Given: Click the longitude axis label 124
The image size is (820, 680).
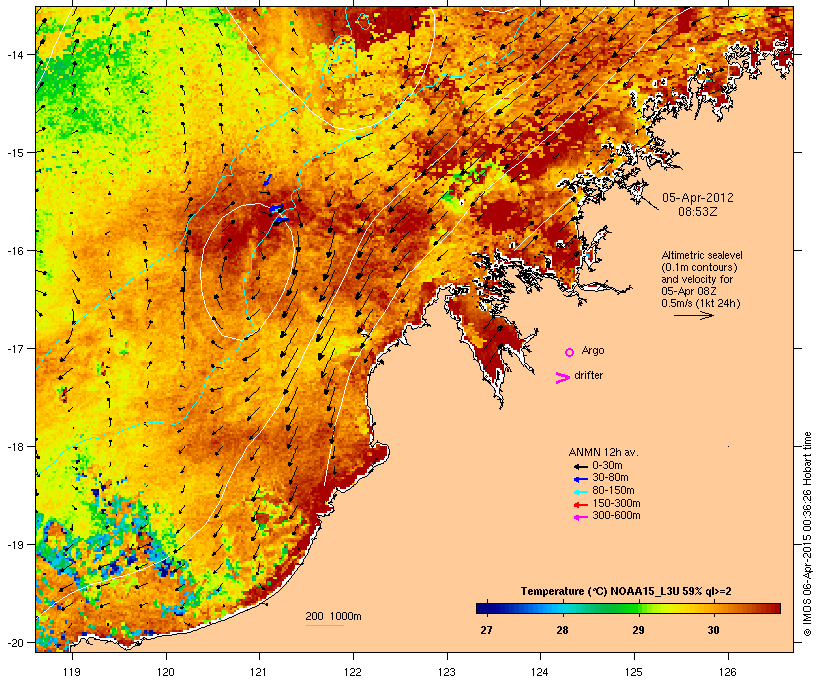Looking at the screenshot, I should tap(540, 672).
